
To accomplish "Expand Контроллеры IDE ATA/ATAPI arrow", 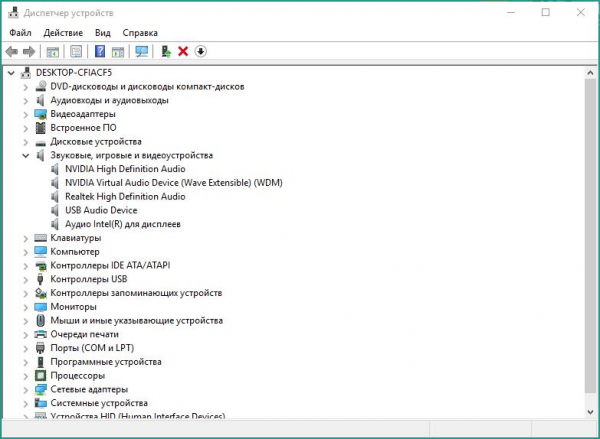I will 26,266.
